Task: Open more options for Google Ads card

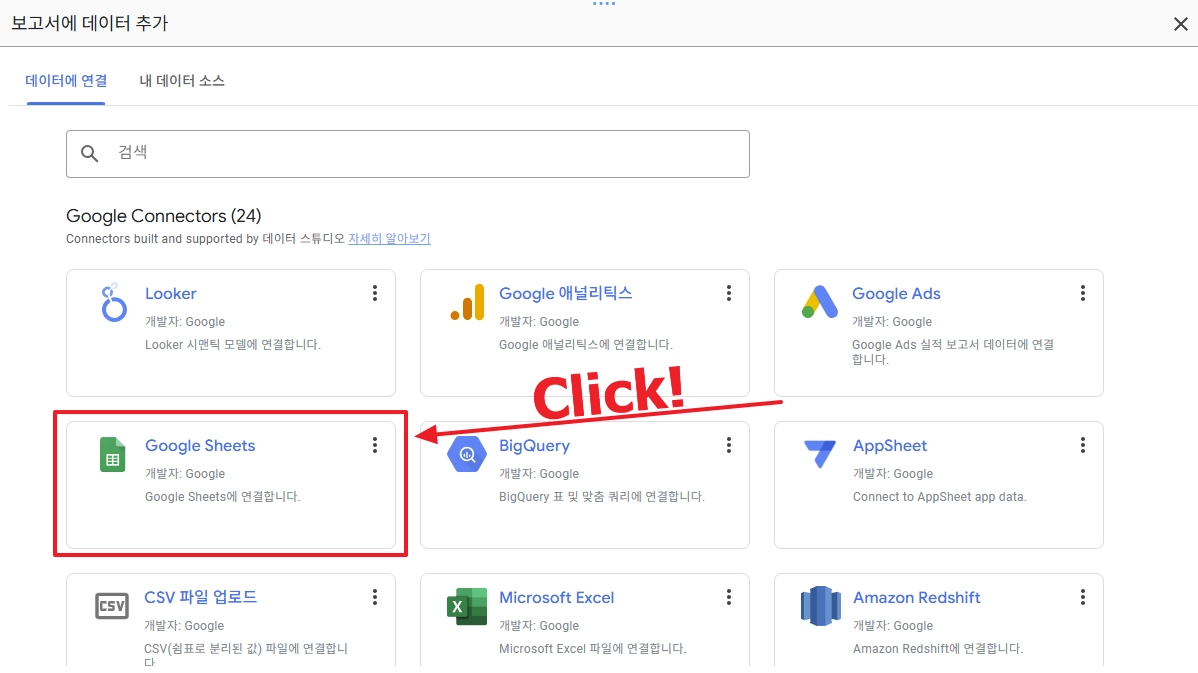Action: pos(1083,293)
